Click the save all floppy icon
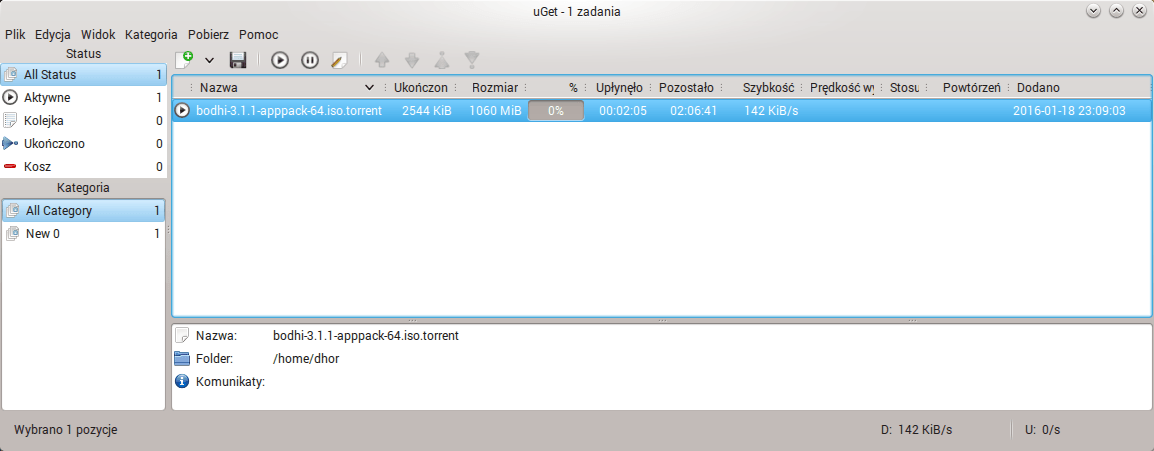1154x451 pixels. pyautogui.click(x=238, y=60)
